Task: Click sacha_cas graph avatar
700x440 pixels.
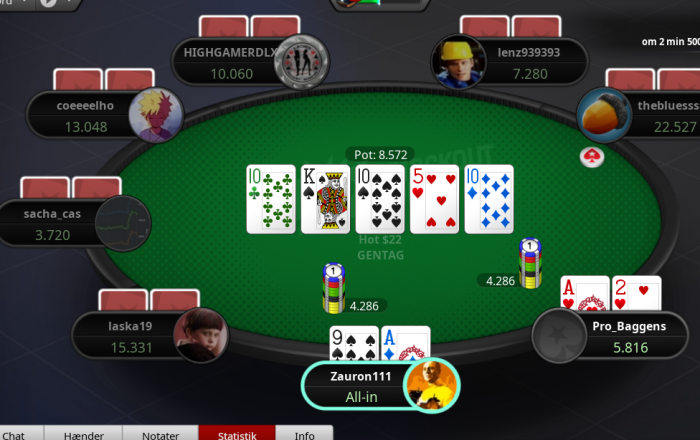Action: coord(123,223)
